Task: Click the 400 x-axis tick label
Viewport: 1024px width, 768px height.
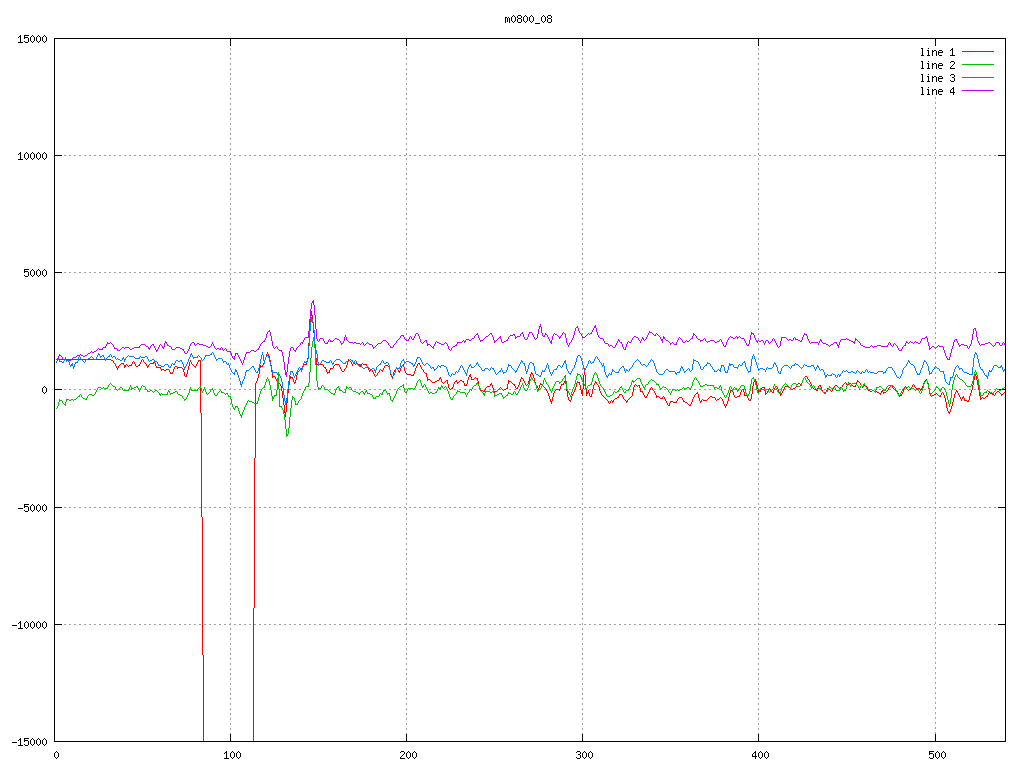Action: click(759, 756)
